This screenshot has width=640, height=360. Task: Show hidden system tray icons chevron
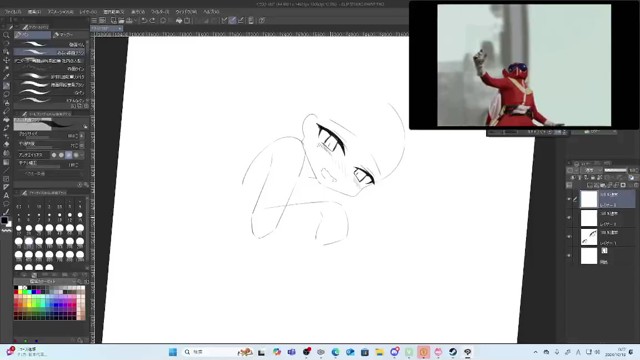[536, 352]
